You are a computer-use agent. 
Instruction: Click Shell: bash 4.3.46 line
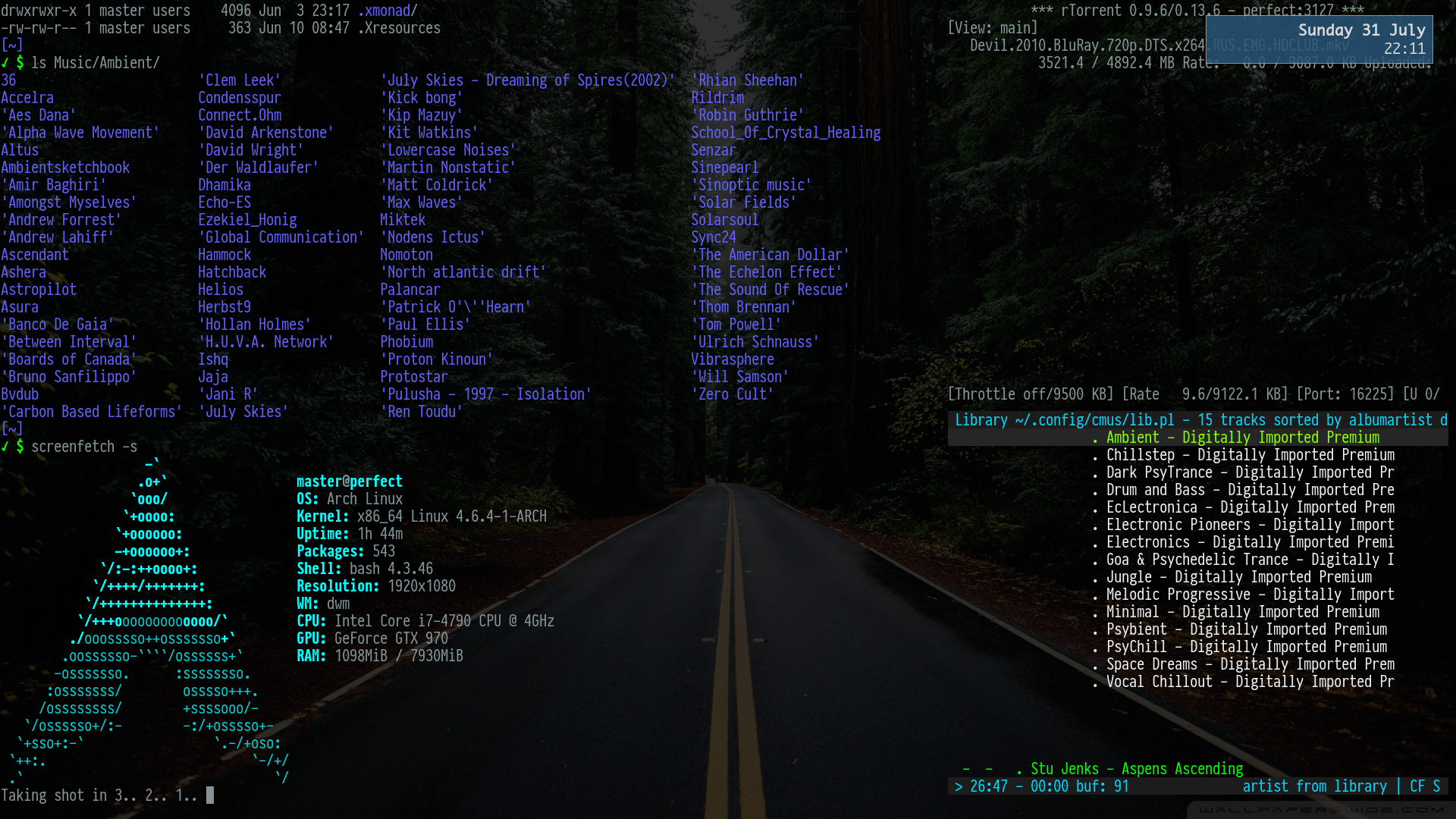tap(365, 569)
